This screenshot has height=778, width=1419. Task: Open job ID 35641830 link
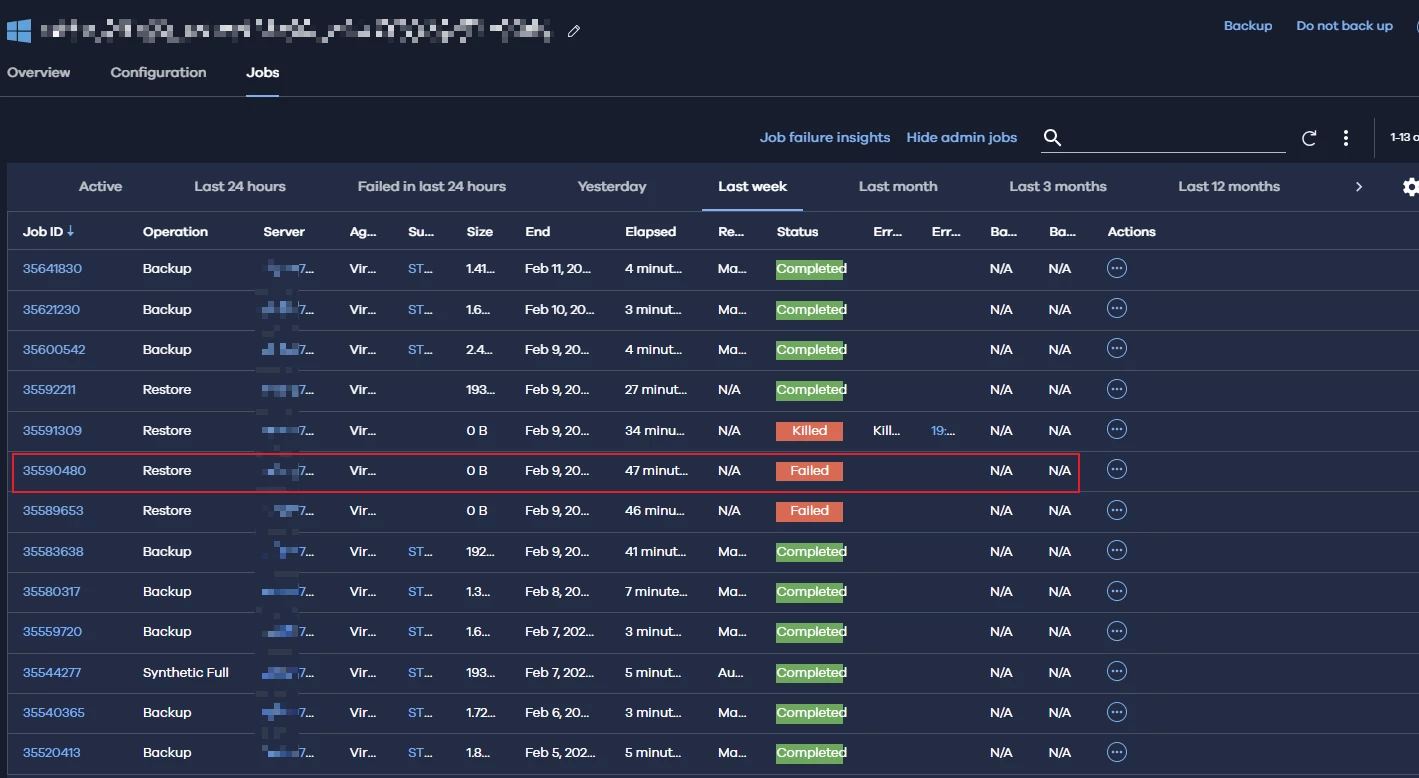(52, 269)
